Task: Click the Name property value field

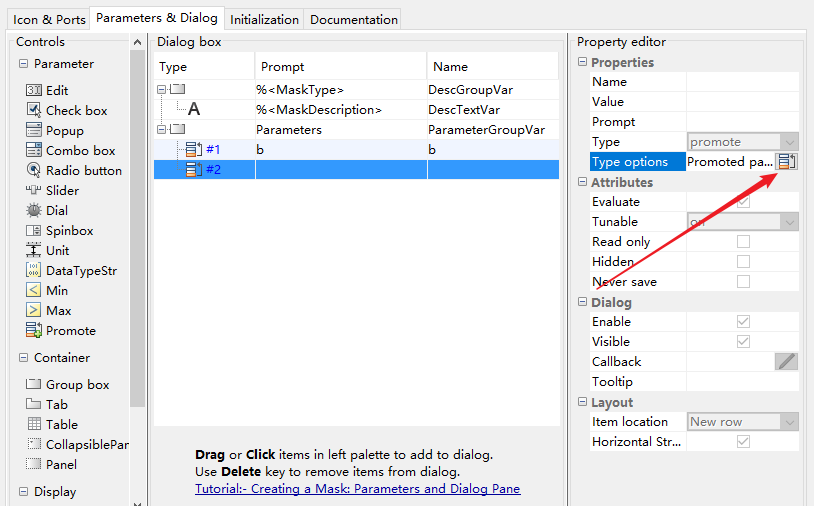Action: click(x=742, y=81)
